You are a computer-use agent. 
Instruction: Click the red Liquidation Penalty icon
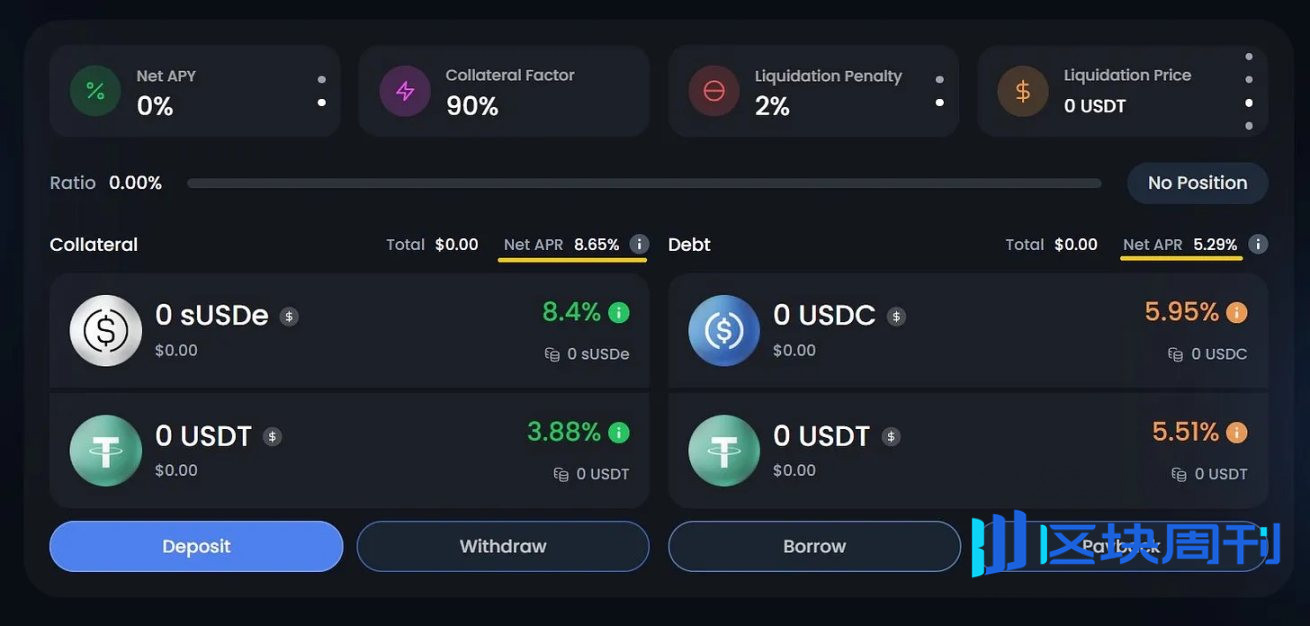click(x=714, y=92)
